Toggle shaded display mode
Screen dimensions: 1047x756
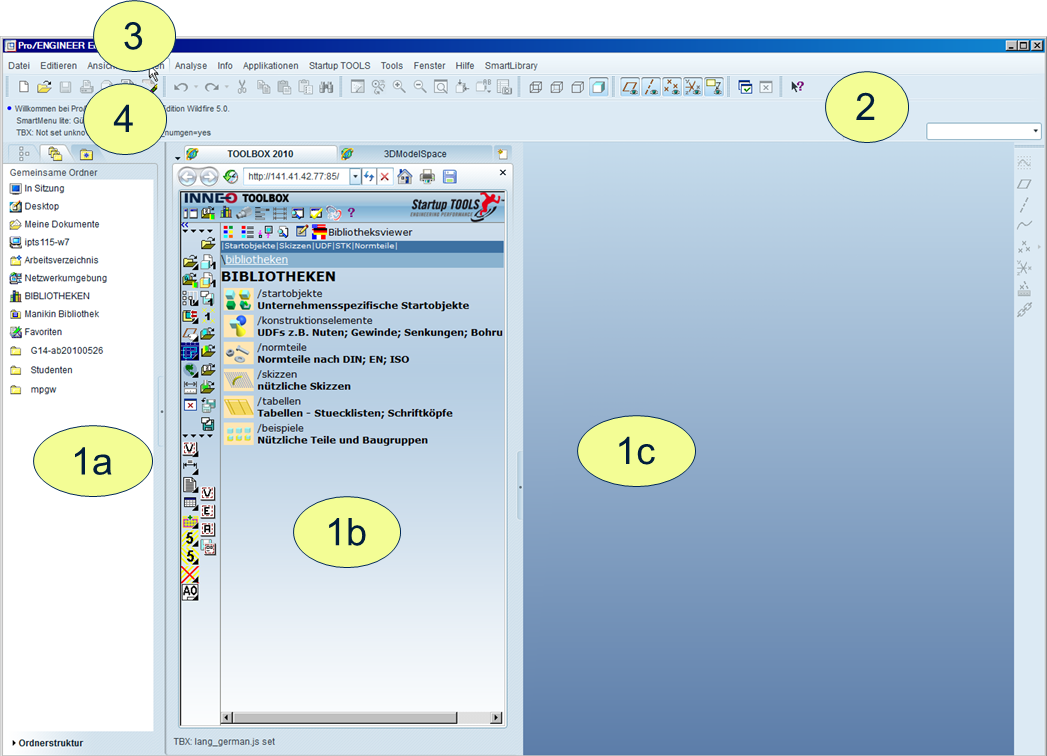click(599, 87)
